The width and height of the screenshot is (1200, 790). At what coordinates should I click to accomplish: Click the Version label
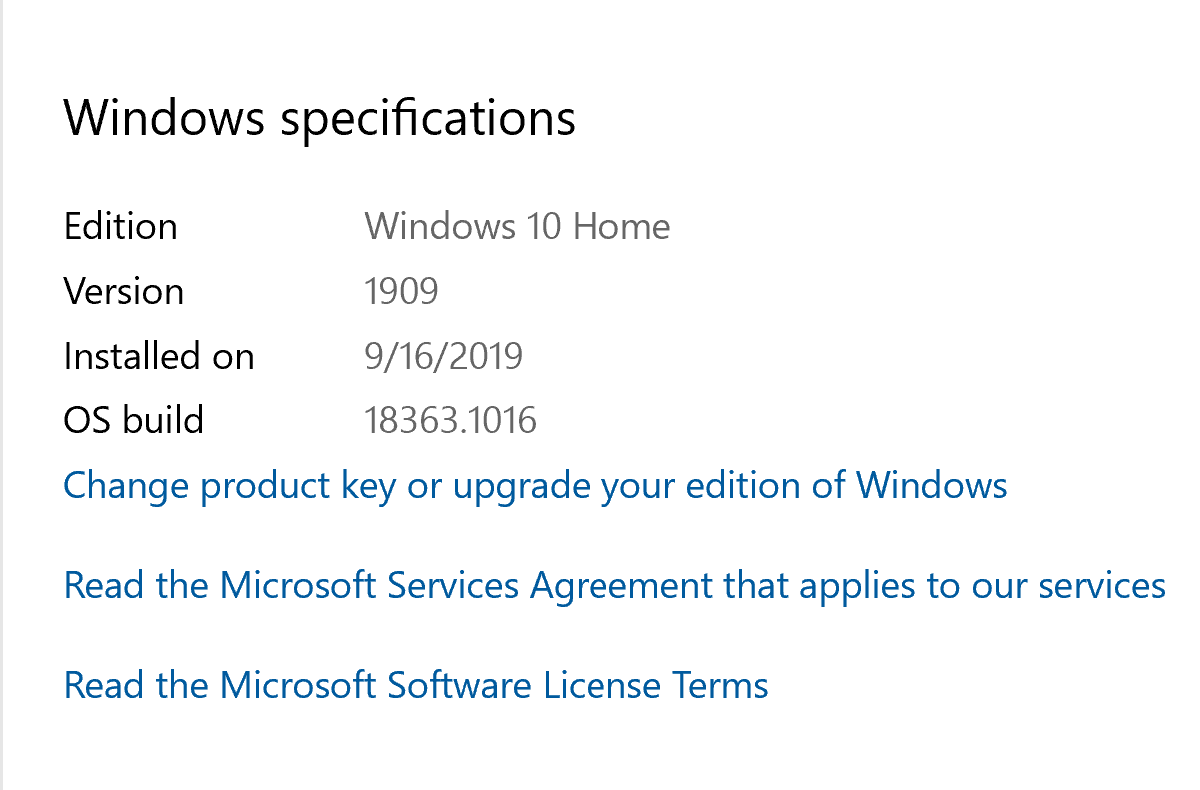pyautogui.click(x=124, y=290)
